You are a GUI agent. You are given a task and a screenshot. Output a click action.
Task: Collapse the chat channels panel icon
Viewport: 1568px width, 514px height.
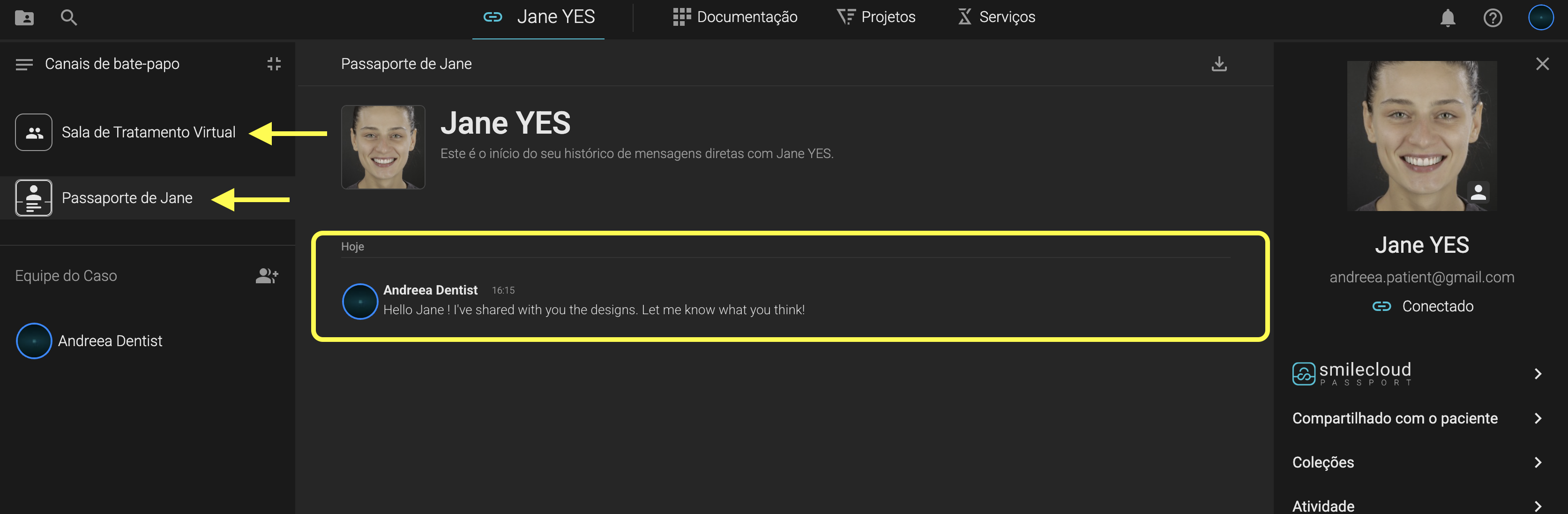[274, 64]
